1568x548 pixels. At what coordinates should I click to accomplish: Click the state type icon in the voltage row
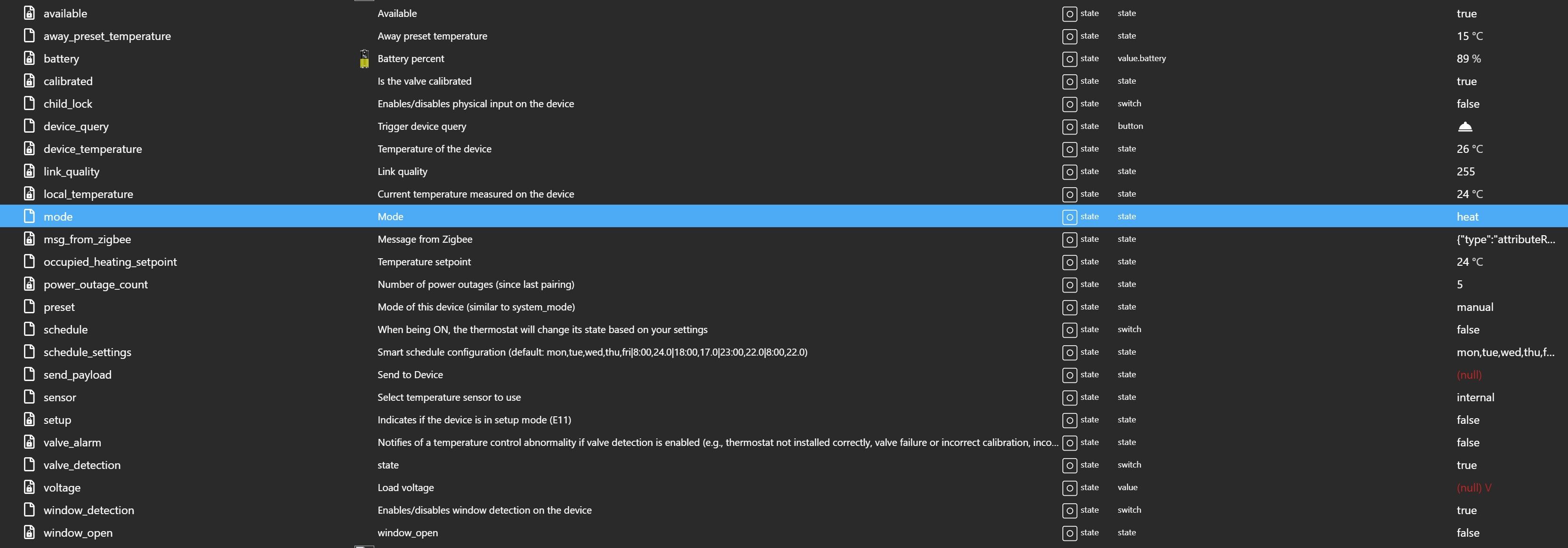[1069, 488]
